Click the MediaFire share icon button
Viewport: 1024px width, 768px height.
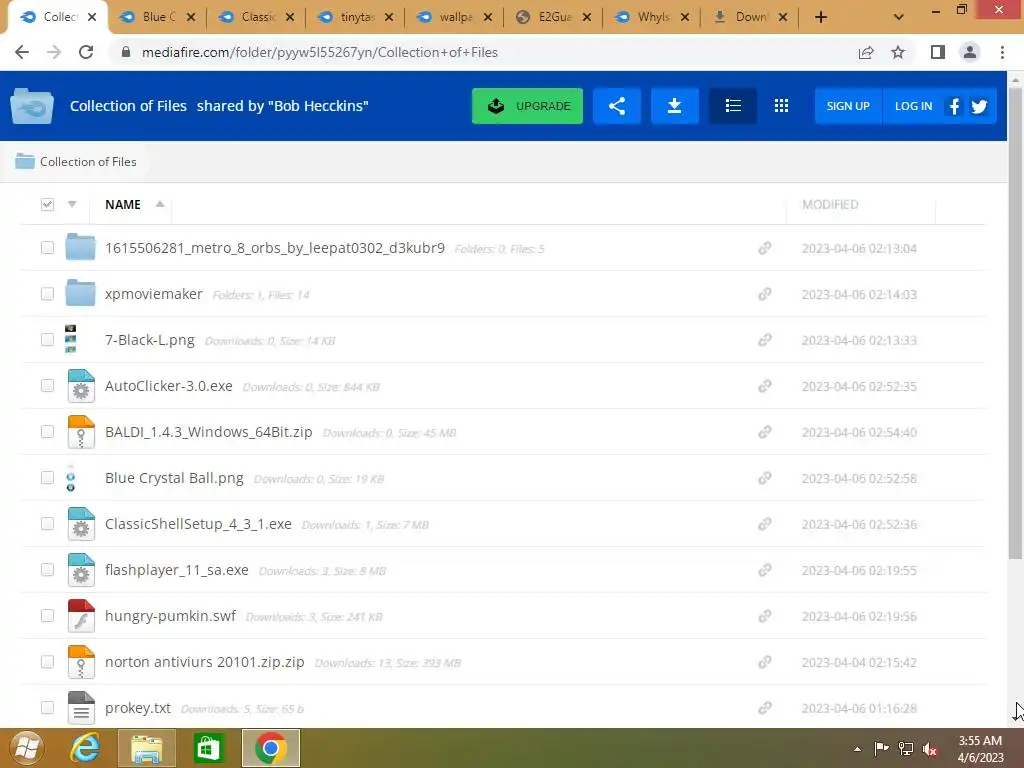[x=616, y=106]
